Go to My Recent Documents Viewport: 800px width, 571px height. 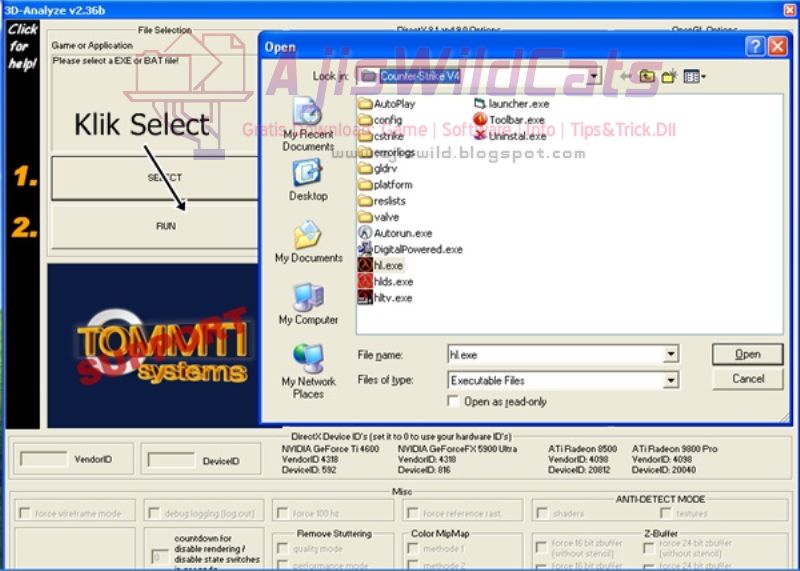308,124
